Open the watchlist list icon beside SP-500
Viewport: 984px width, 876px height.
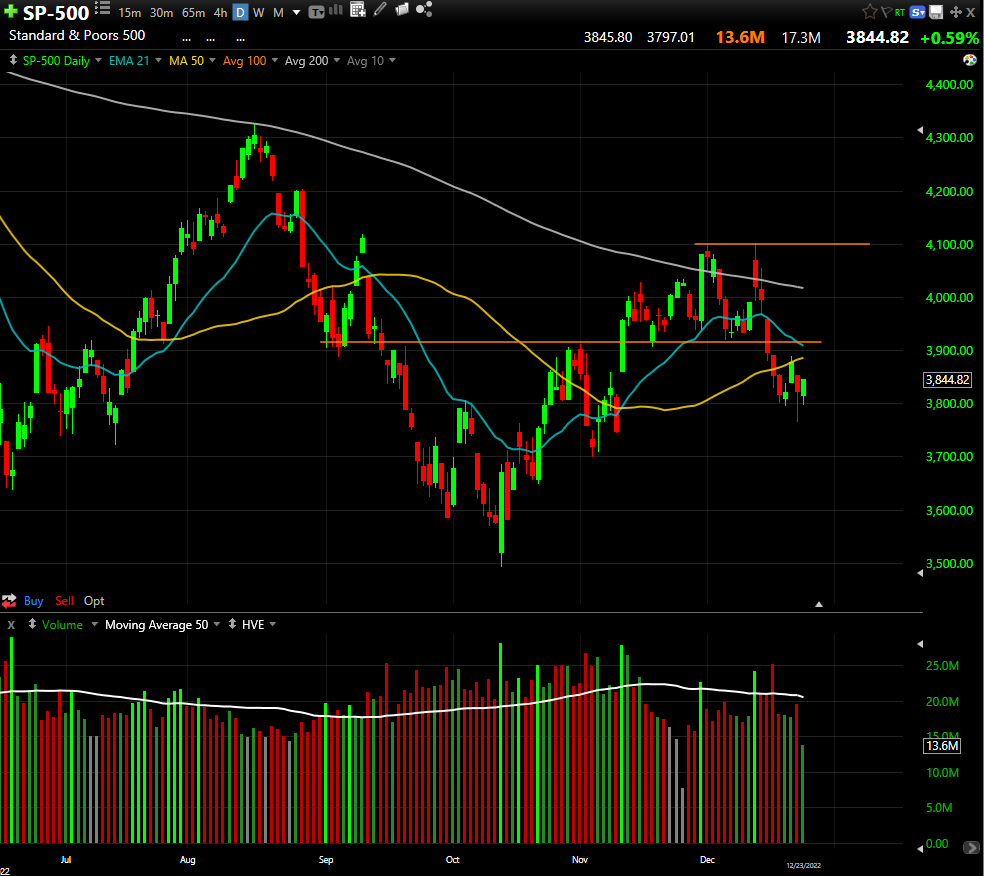coord(102,9)
